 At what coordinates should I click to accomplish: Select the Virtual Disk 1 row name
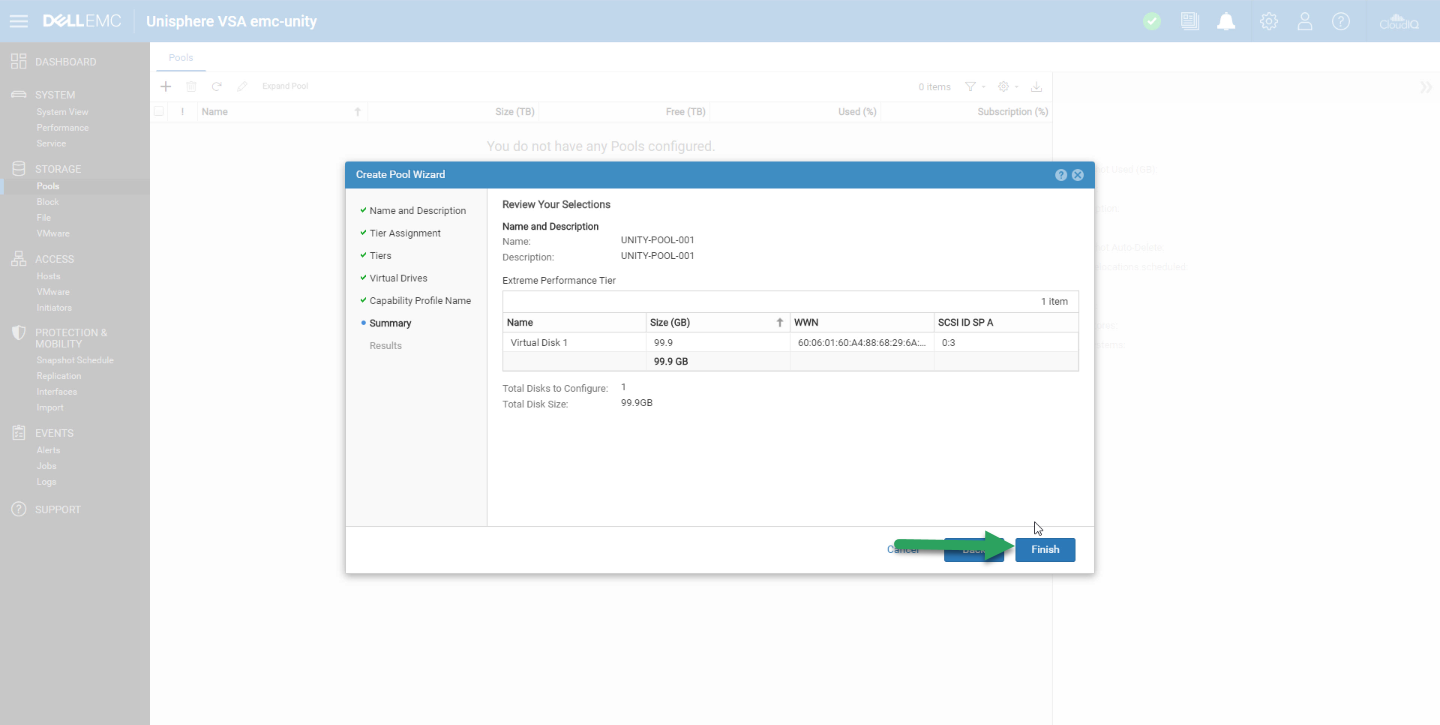(539, 343)
